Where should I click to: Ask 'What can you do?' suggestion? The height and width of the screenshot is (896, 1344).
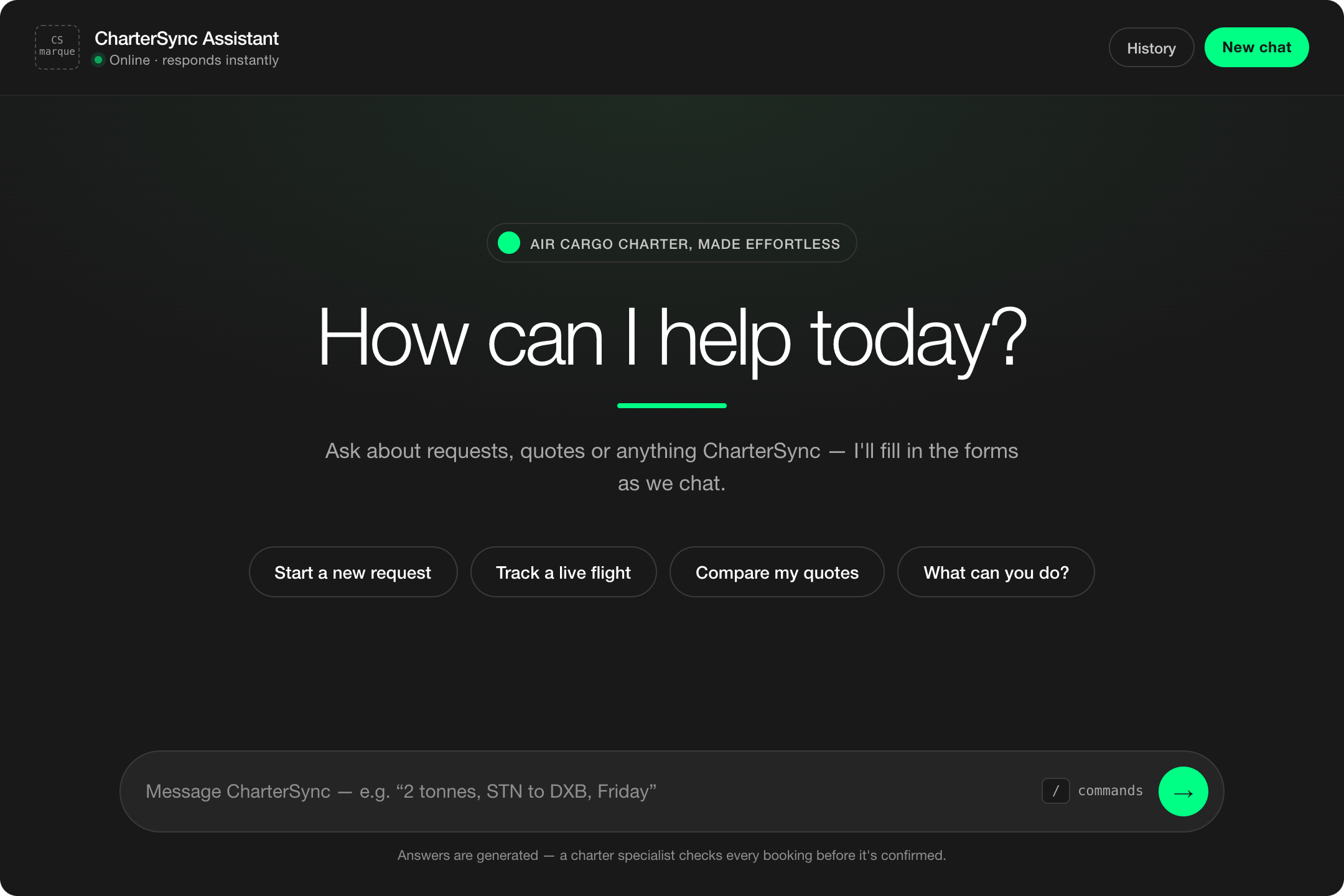[x=996, y=572]
